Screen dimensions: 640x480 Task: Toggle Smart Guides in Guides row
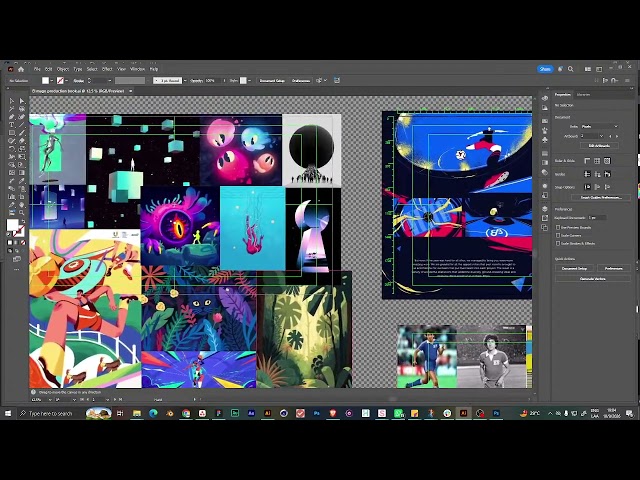(607, 174)
